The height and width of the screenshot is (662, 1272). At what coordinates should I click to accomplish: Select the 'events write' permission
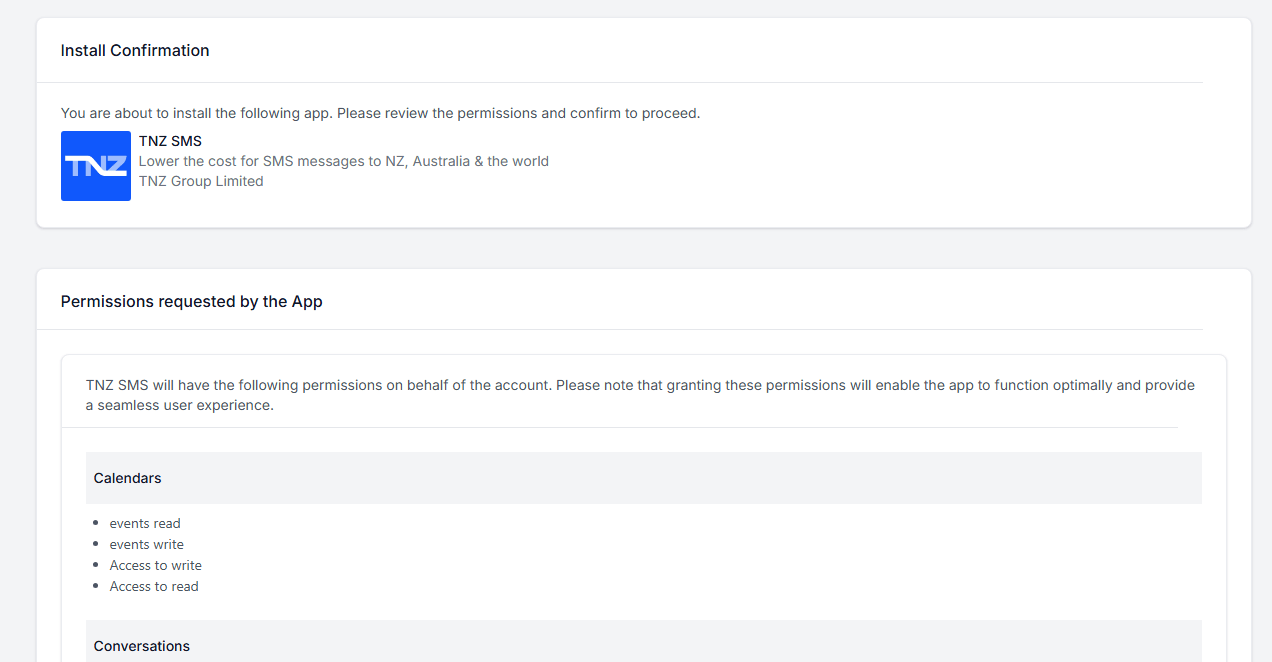[x=147, y=544]
